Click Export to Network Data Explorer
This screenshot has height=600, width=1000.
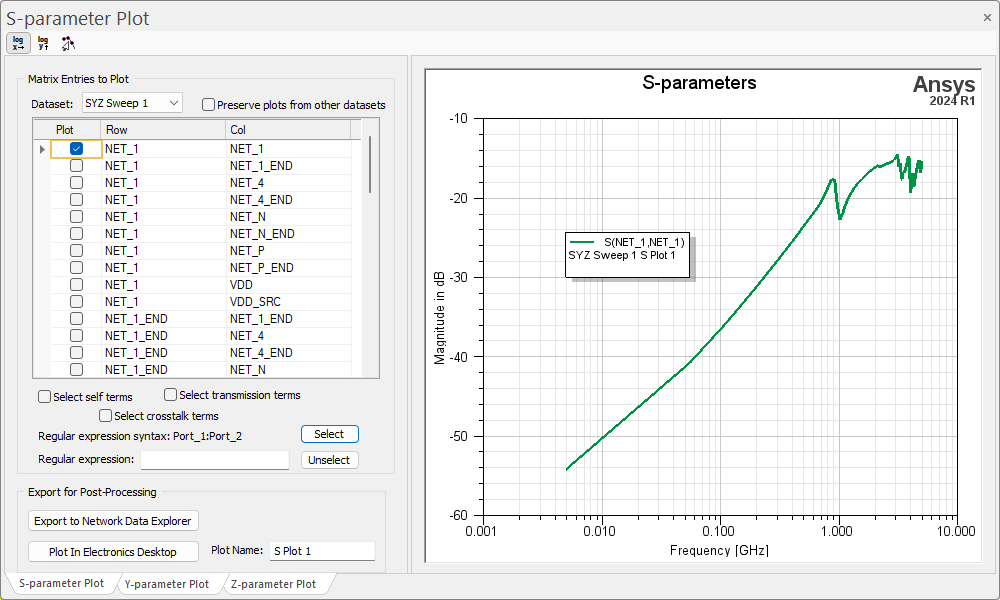pyautogui.click(x=113, y=521)
